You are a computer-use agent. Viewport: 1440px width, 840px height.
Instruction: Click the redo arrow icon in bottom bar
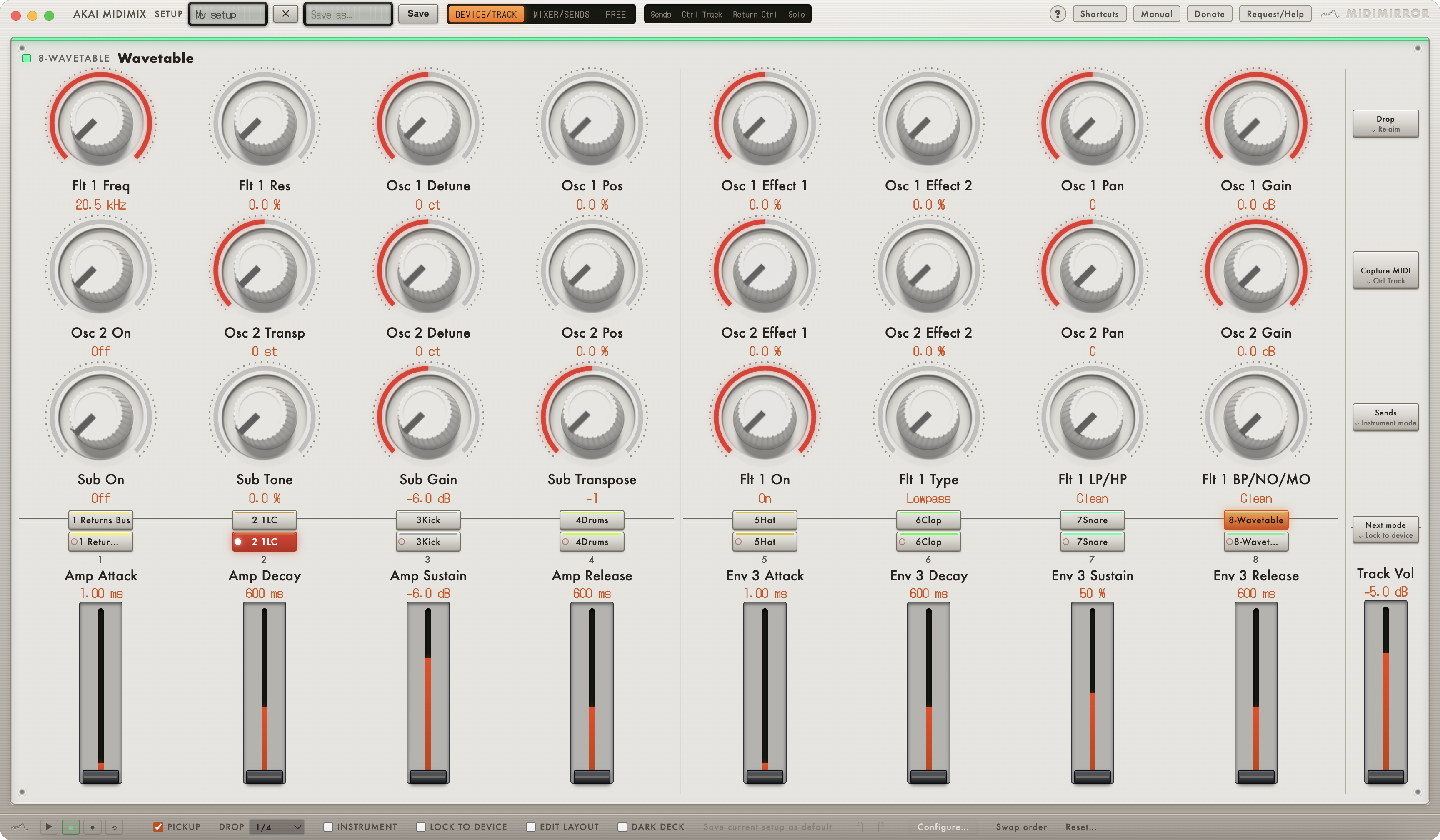(881, 826)
